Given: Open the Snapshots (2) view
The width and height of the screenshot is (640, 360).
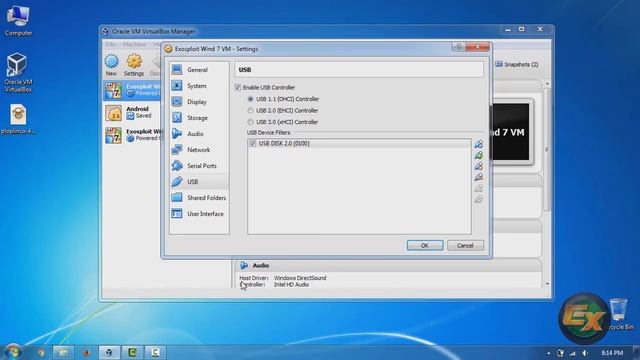Looking at the screenshot, I should 517,64.
